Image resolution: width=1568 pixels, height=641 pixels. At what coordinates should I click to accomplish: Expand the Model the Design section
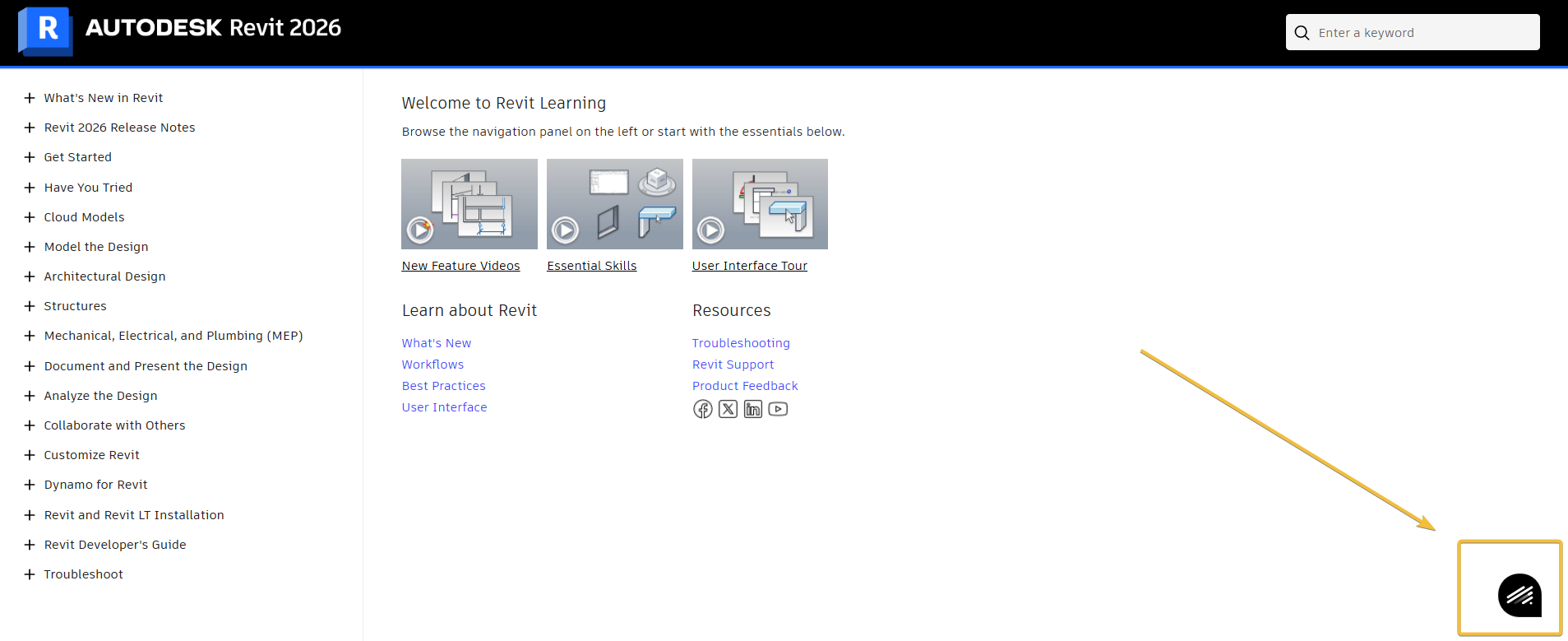(30, 247)
